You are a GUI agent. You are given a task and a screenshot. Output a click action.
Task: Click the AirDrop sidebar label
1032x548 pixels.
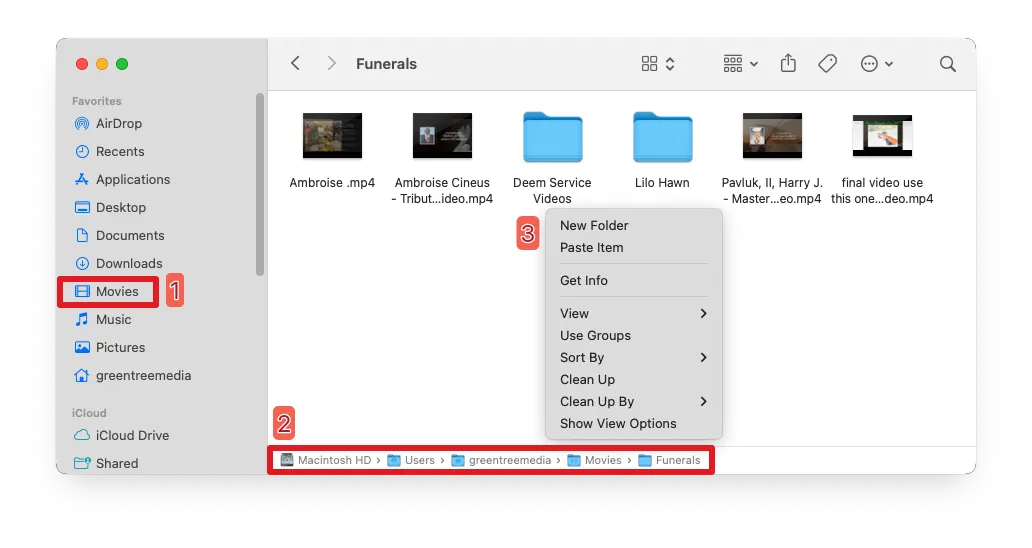coord(119,124)
